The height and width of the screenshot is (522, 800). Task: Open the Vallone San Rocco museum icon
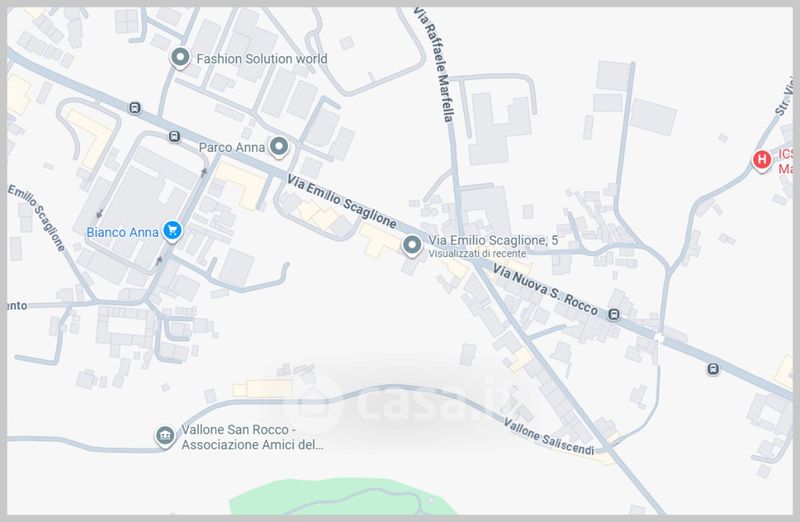(164, 437)
